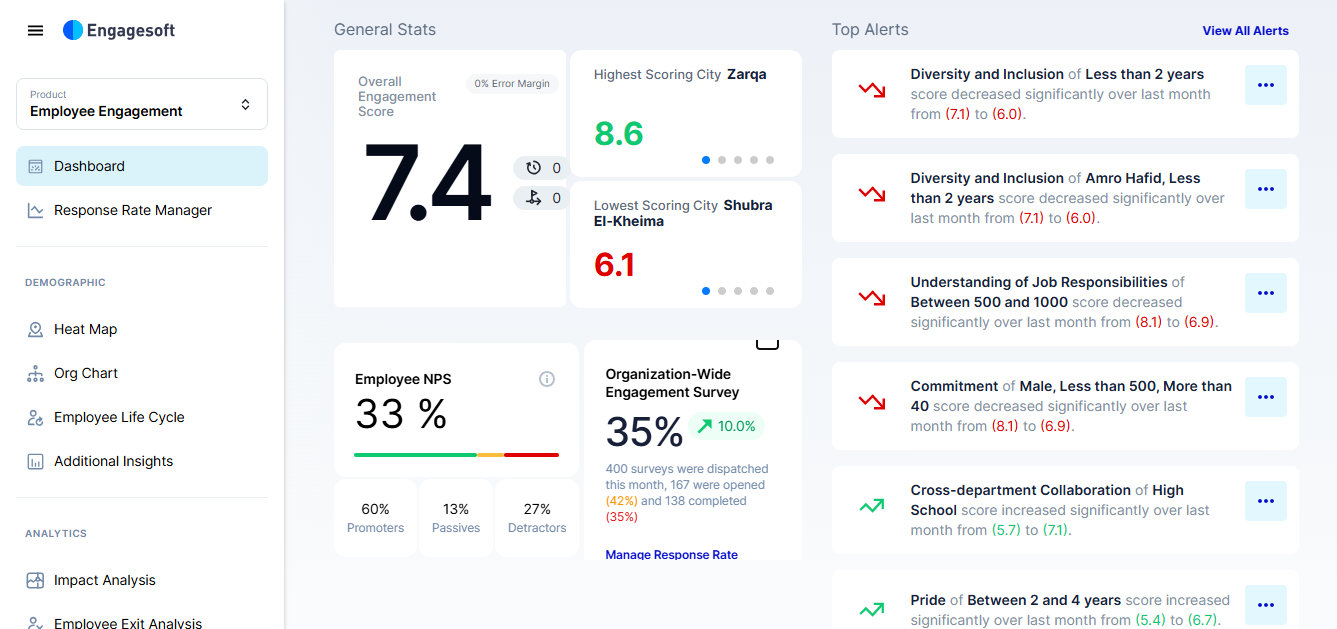
Task: Click the Manage Response Rate link
Action: [x=671, y=555]
